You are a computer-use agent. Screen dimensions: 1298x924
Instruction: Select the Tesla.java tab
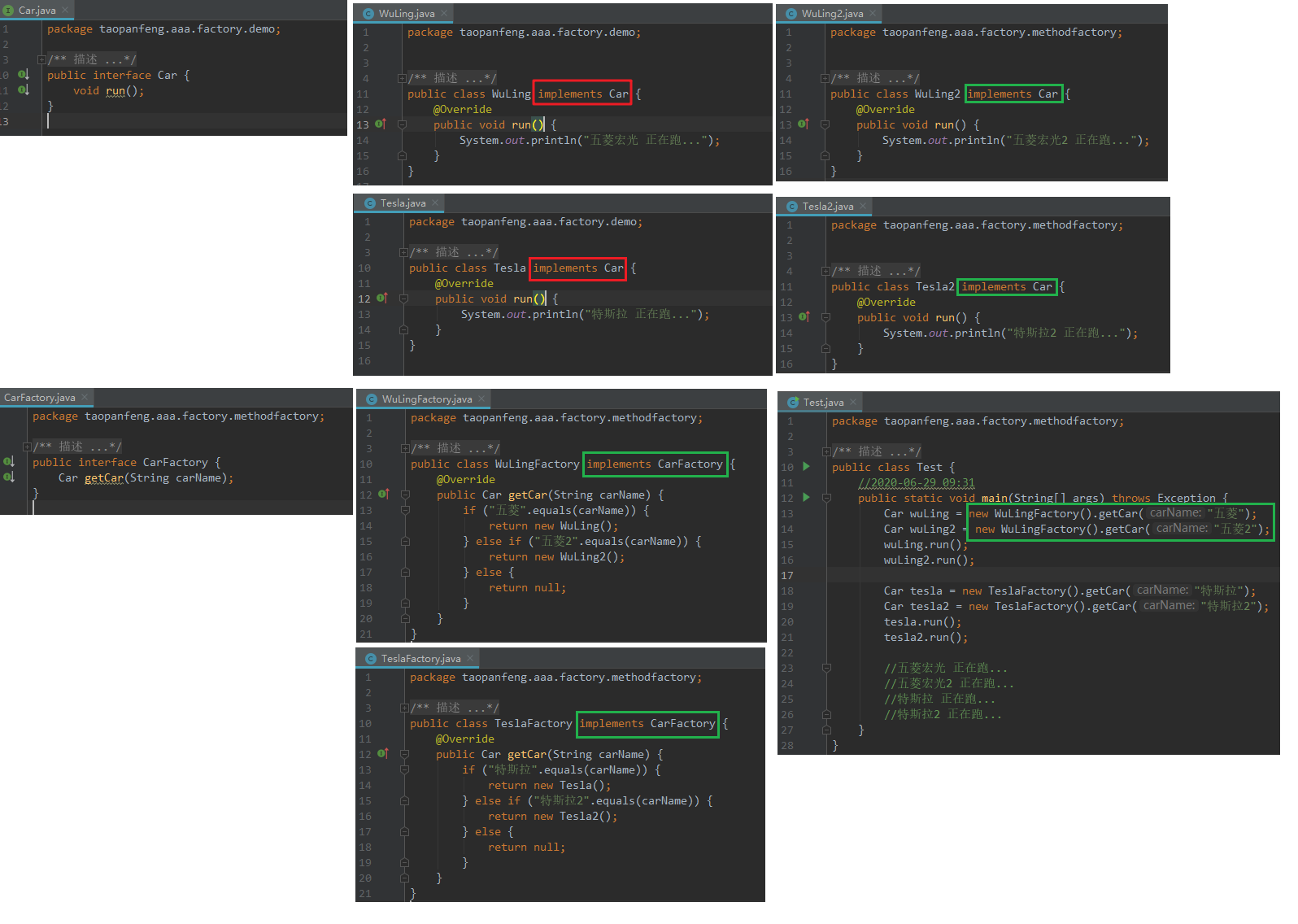[x=400, y=203]
